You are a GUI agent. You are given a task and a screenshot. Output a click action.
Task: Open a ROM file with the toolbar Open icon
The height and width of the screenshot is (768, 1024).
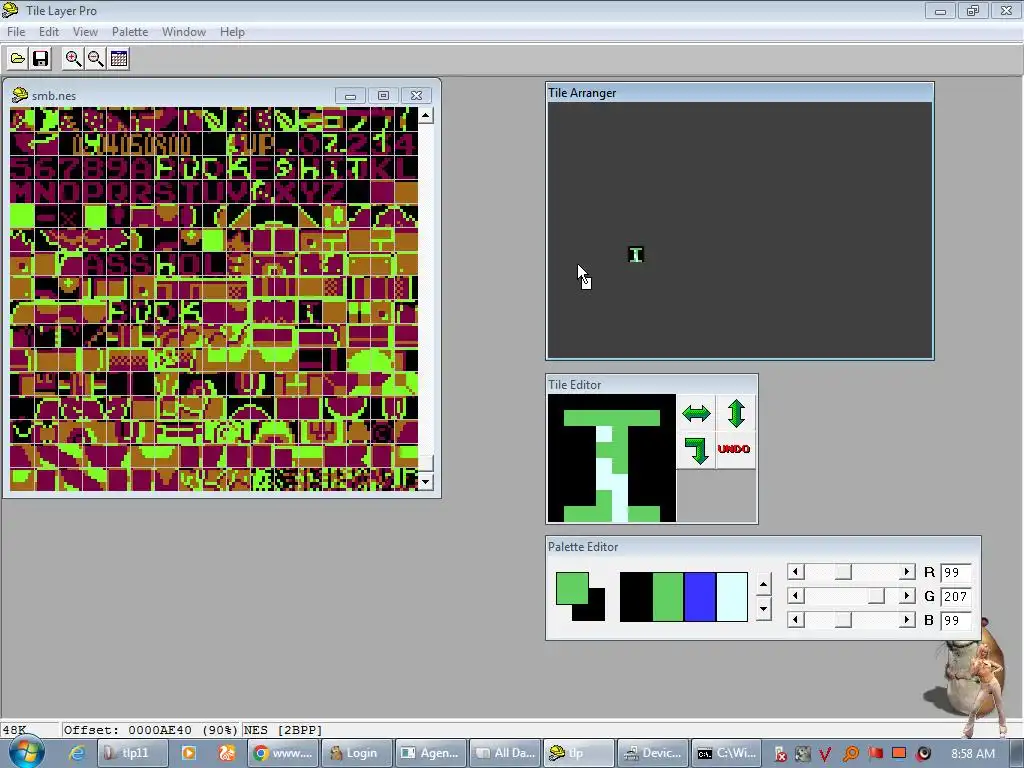pyautogui.click(x=18, y=59)
